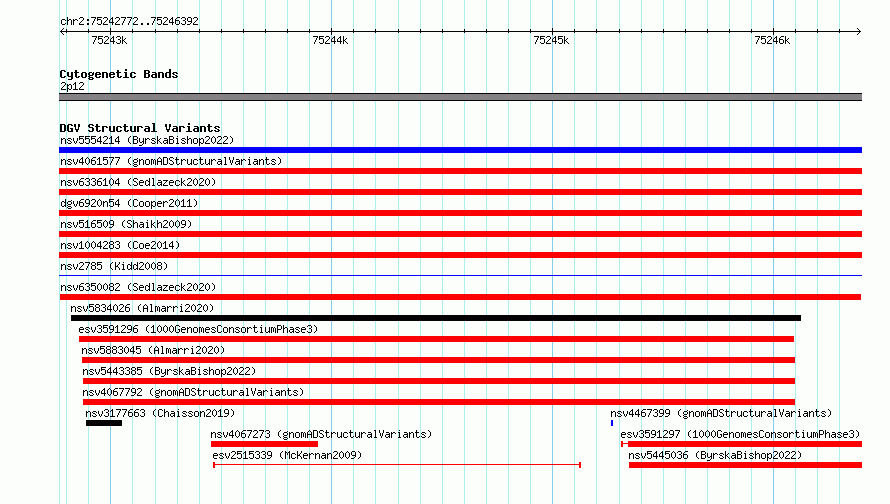Open nsv5443385 (ByrskaBishop2022) label
Image resolution: width=890 pixels, height=504 pixels.
pos(169,371)
